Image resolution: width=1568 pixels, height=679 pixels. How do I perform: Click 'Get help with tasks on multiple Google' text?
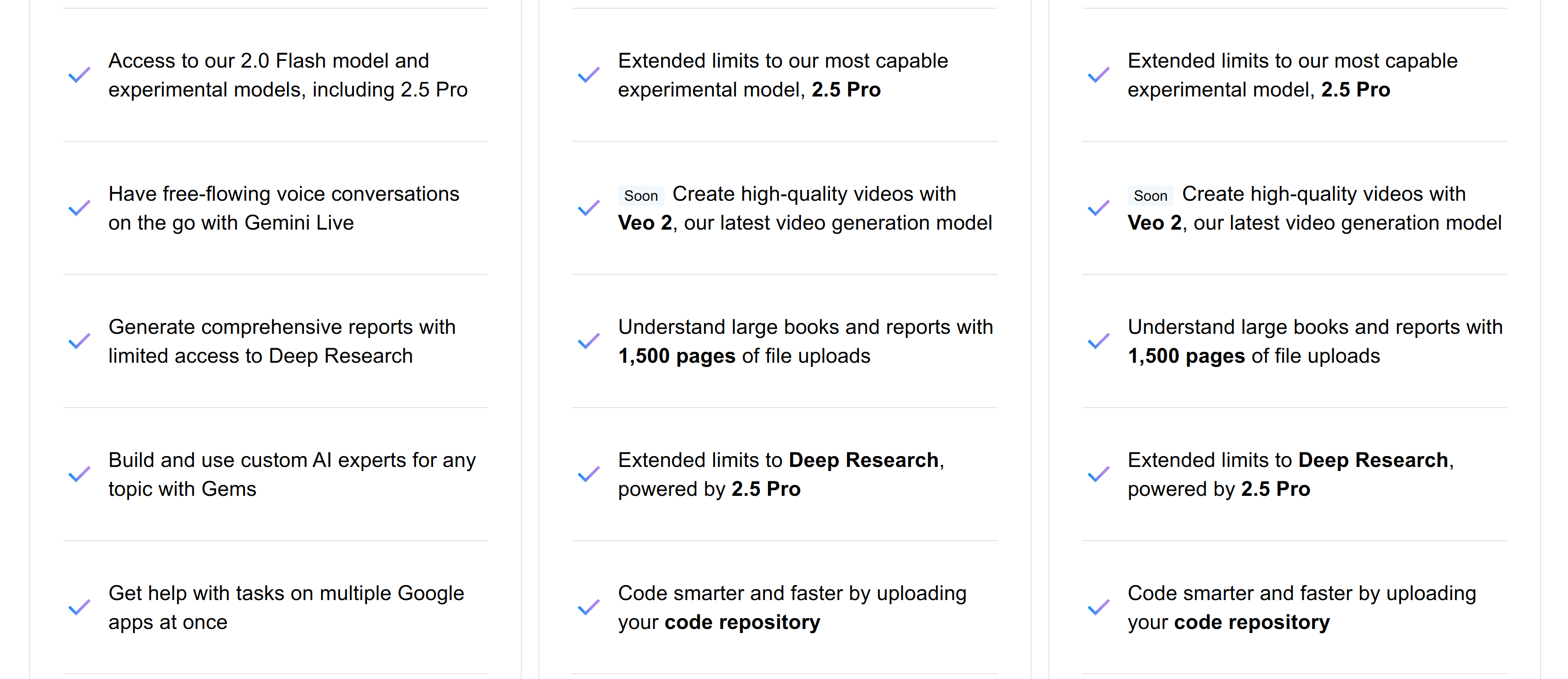coord(286,593)
